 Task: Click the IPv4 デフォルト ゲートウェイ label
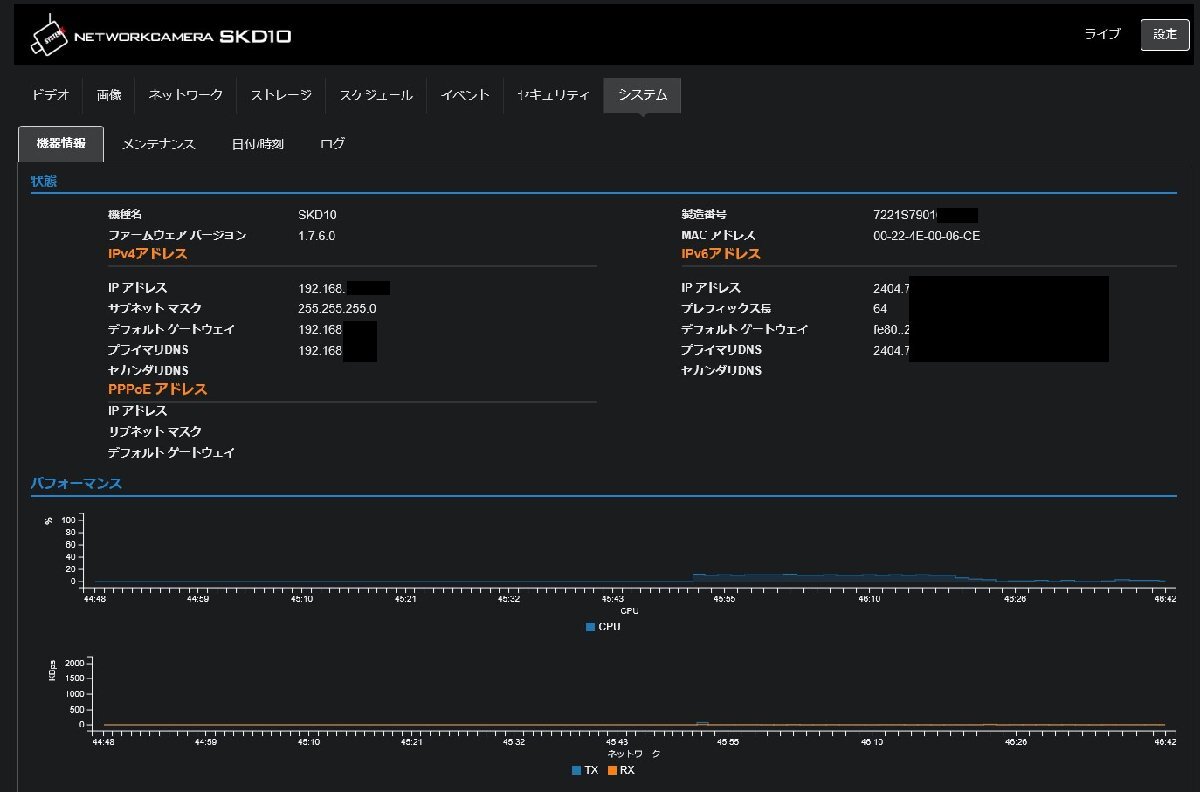pyautogui.click(x=171, y=330)
